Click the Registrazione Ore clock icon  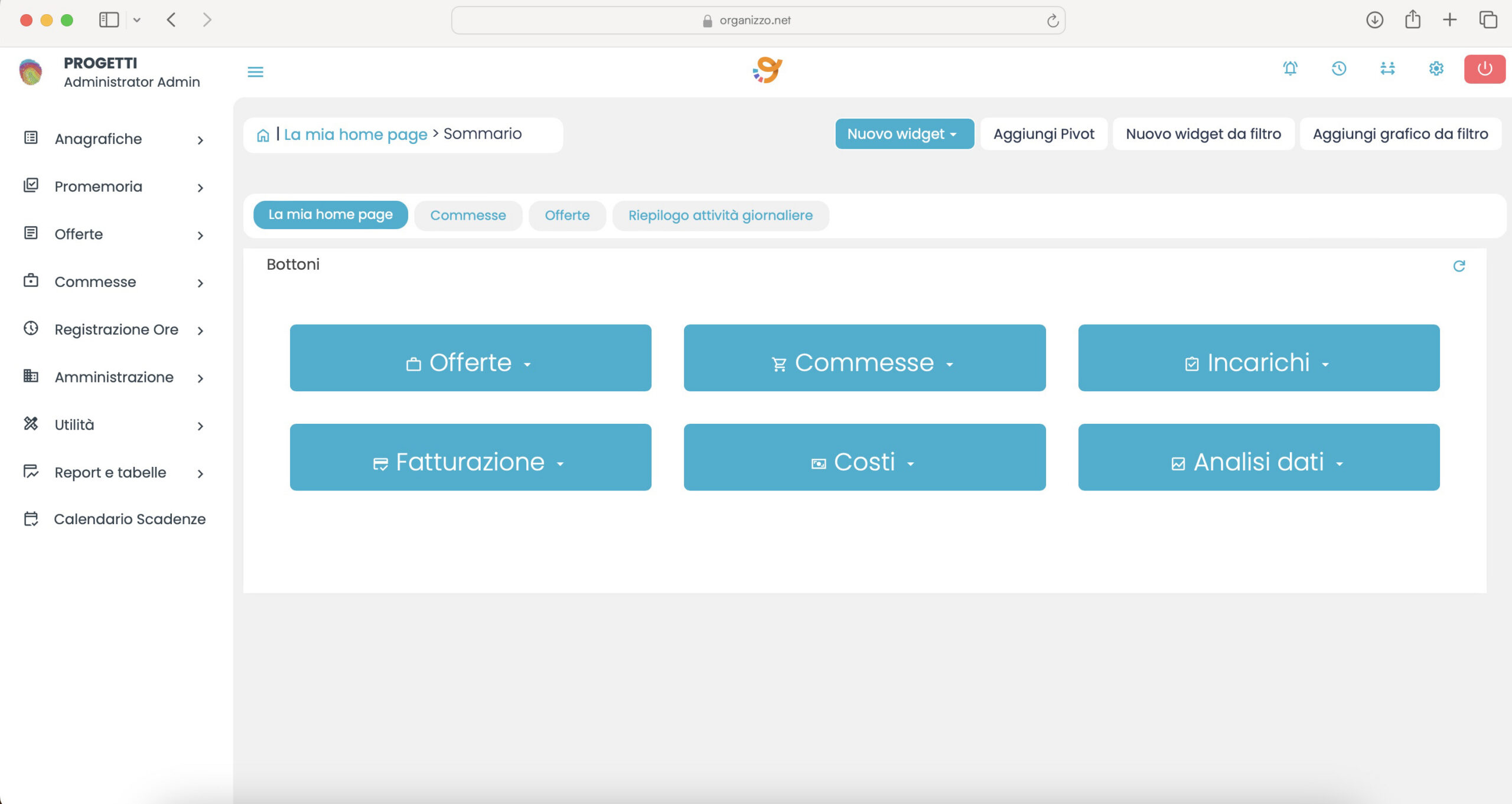pos(31,328)
